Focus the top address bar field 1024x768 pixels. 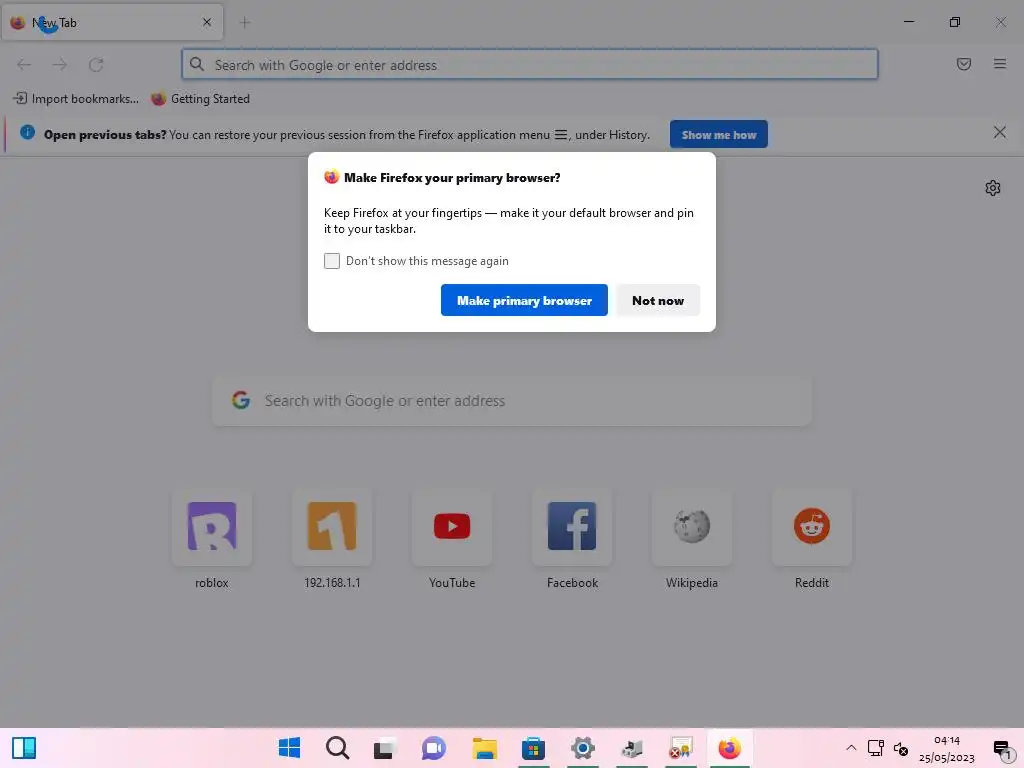point(530,65)
